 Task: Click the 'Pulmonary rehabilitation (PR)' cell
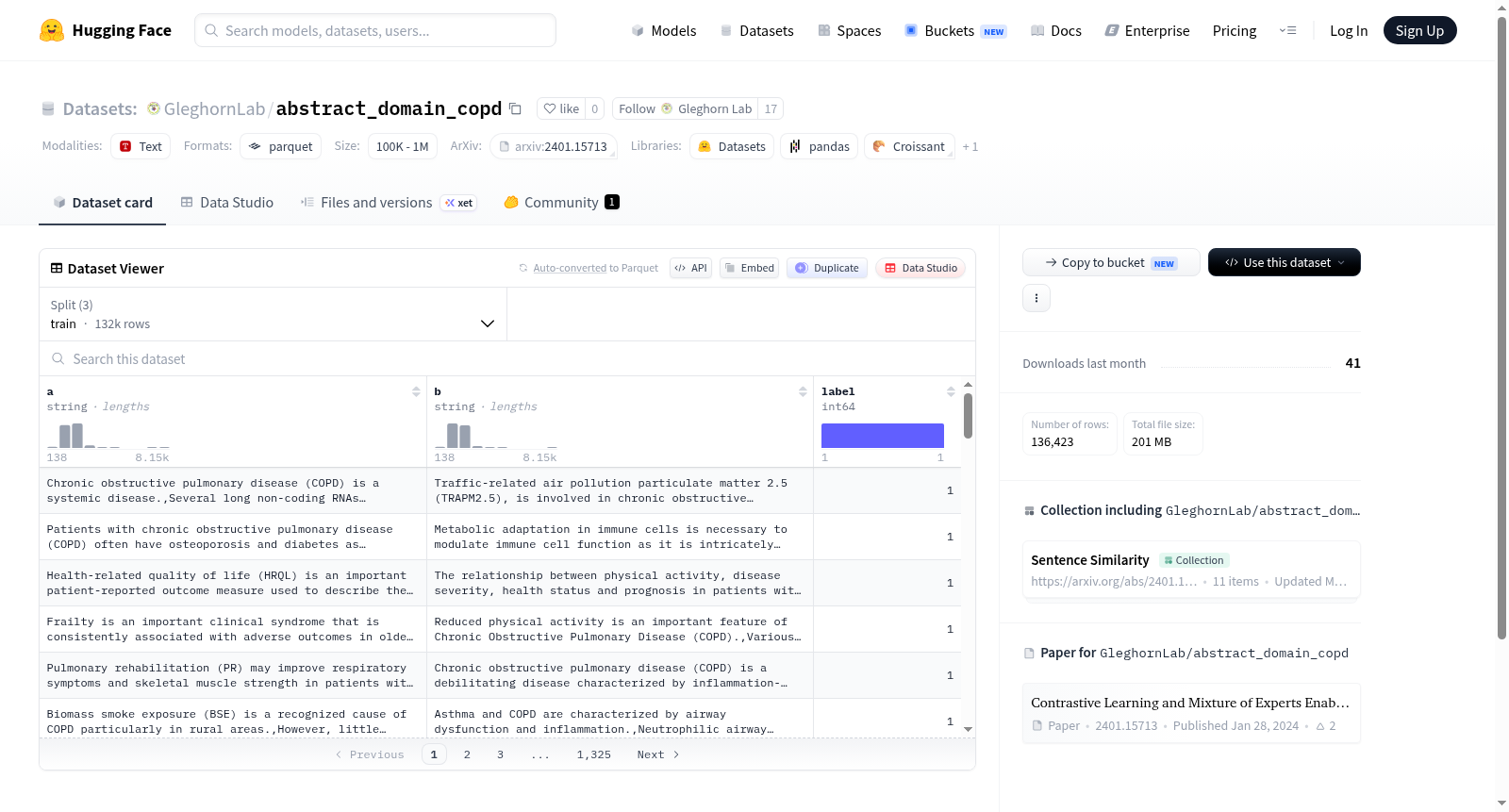tap(233, 675)
